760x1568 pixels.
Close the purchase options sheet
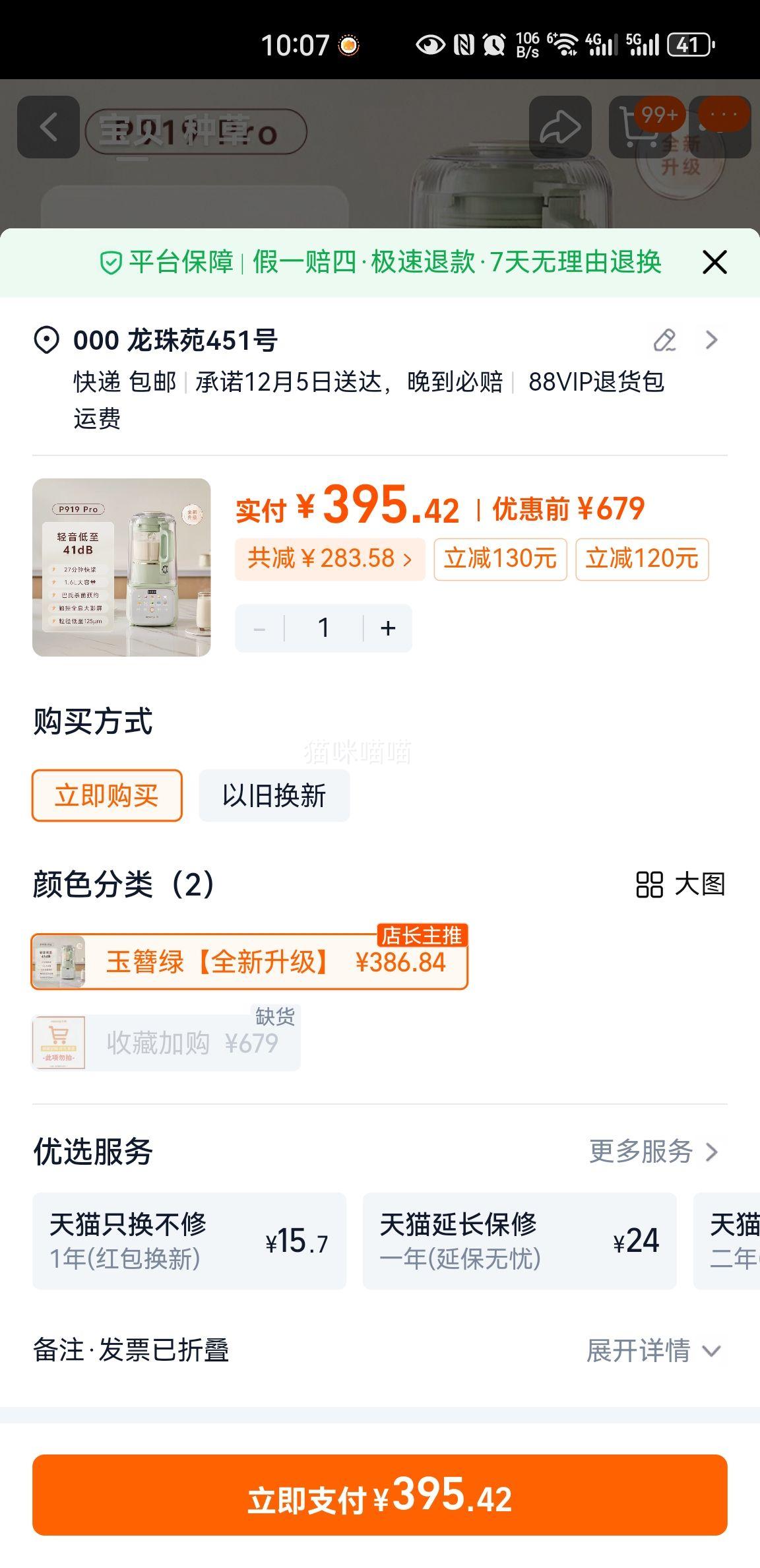(x=714, y=263)
